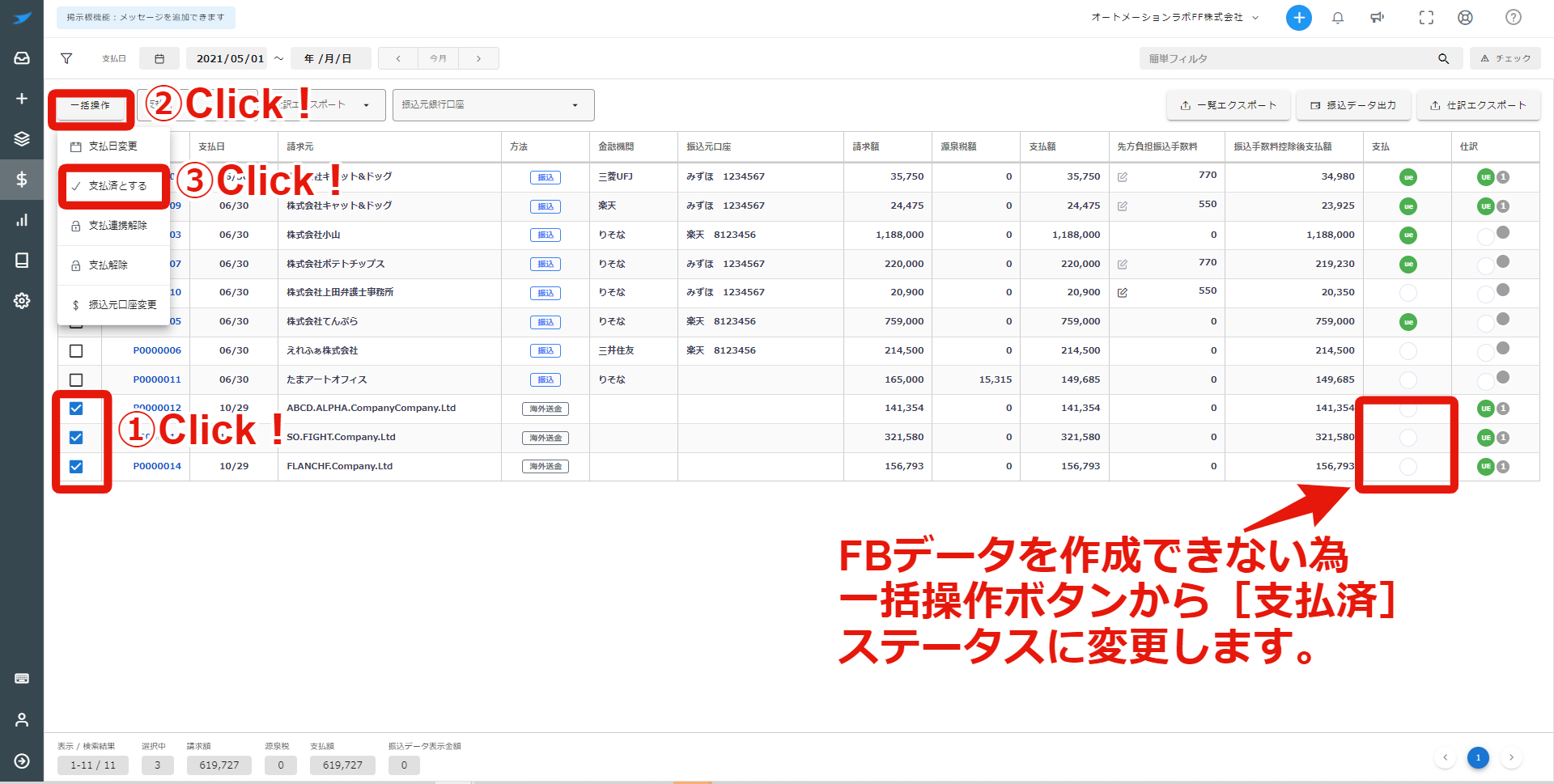The height and width of the screenshot is (784, 1554).
Task: Click the 今月 button
Action: tap(438, 58)
